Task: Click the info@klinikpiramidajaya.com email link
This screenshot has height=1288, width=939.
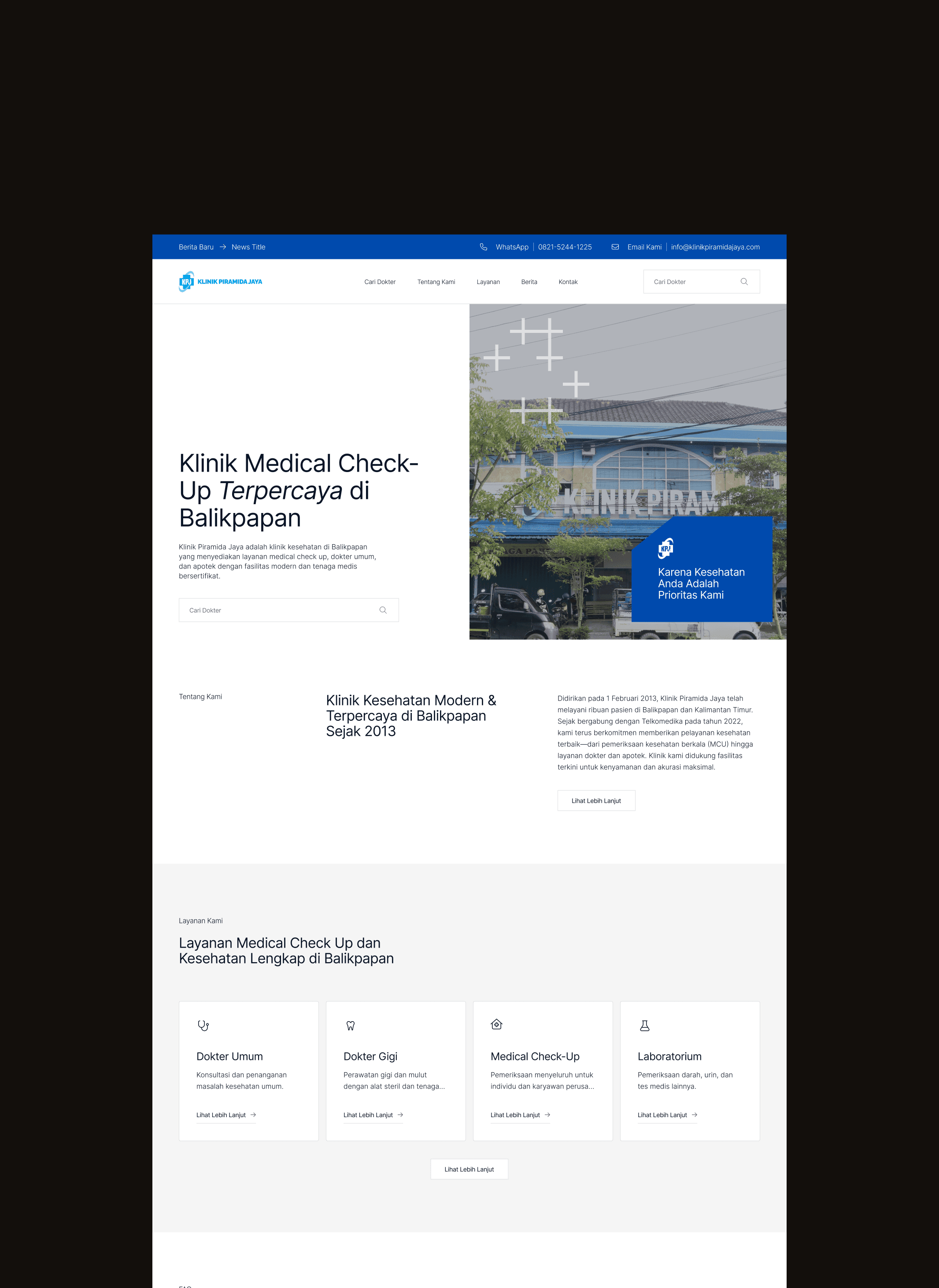Action: (715, 247)
